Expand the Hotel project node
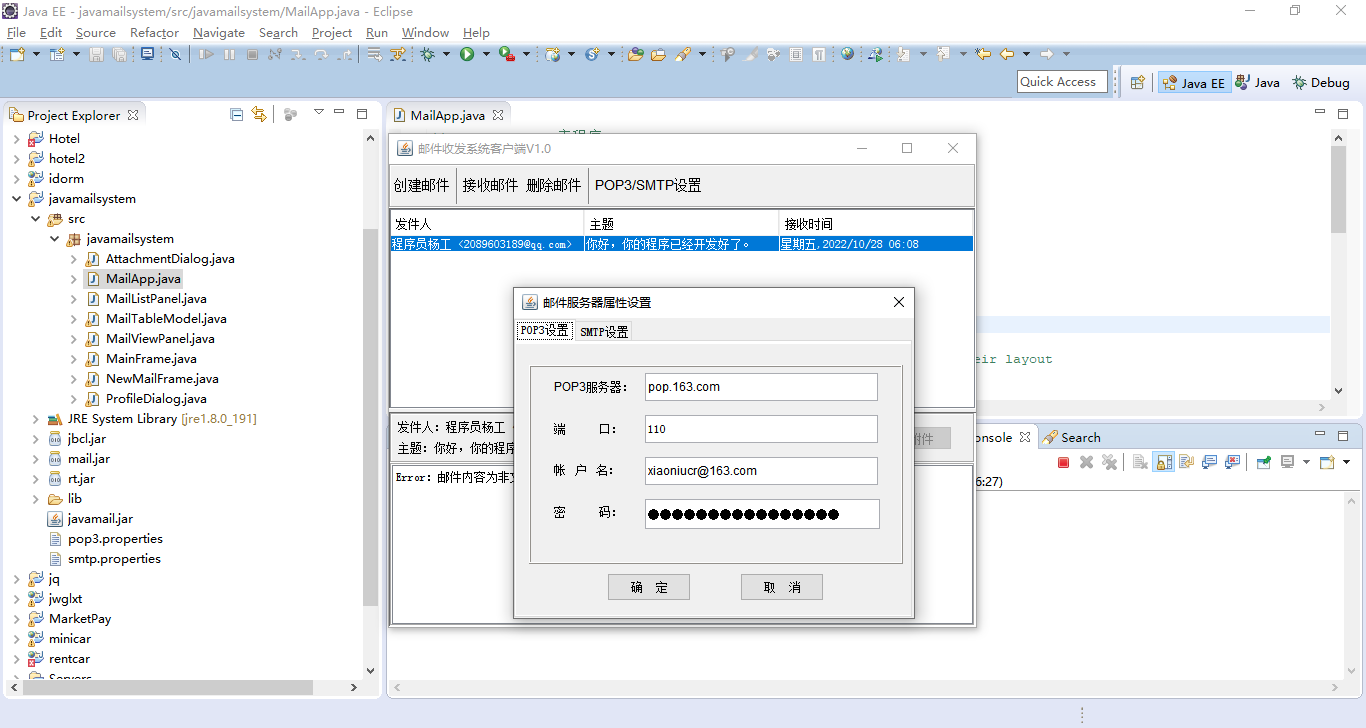1366x728 pixels. click(x=16, y=139)
